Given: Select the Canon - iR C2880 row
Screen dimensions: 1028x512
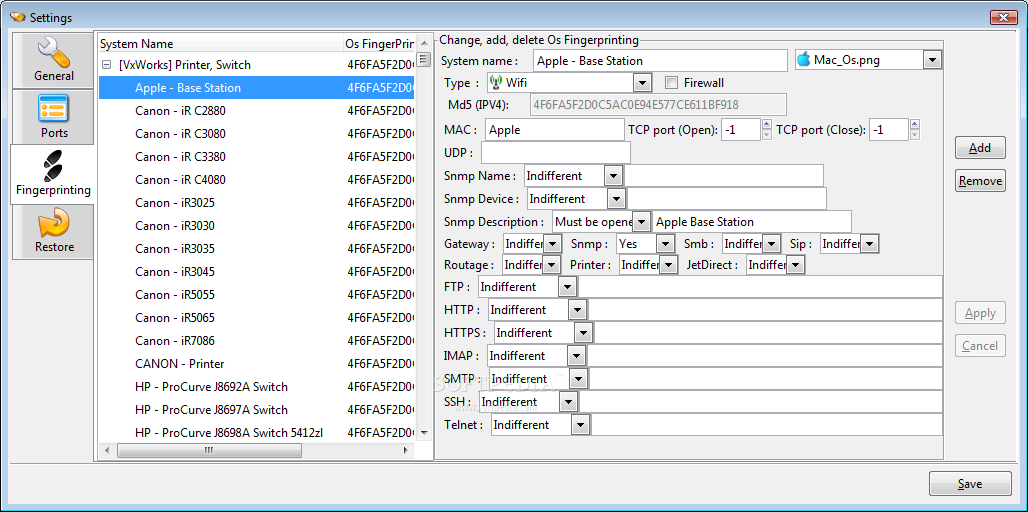Looking at the screenshot, I should 256,111.
